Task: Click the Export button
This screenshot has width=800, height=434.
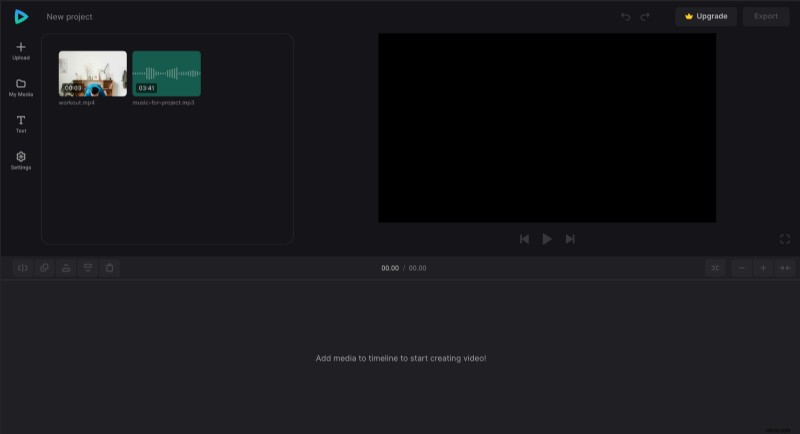Action: click(x=766, y=16)
